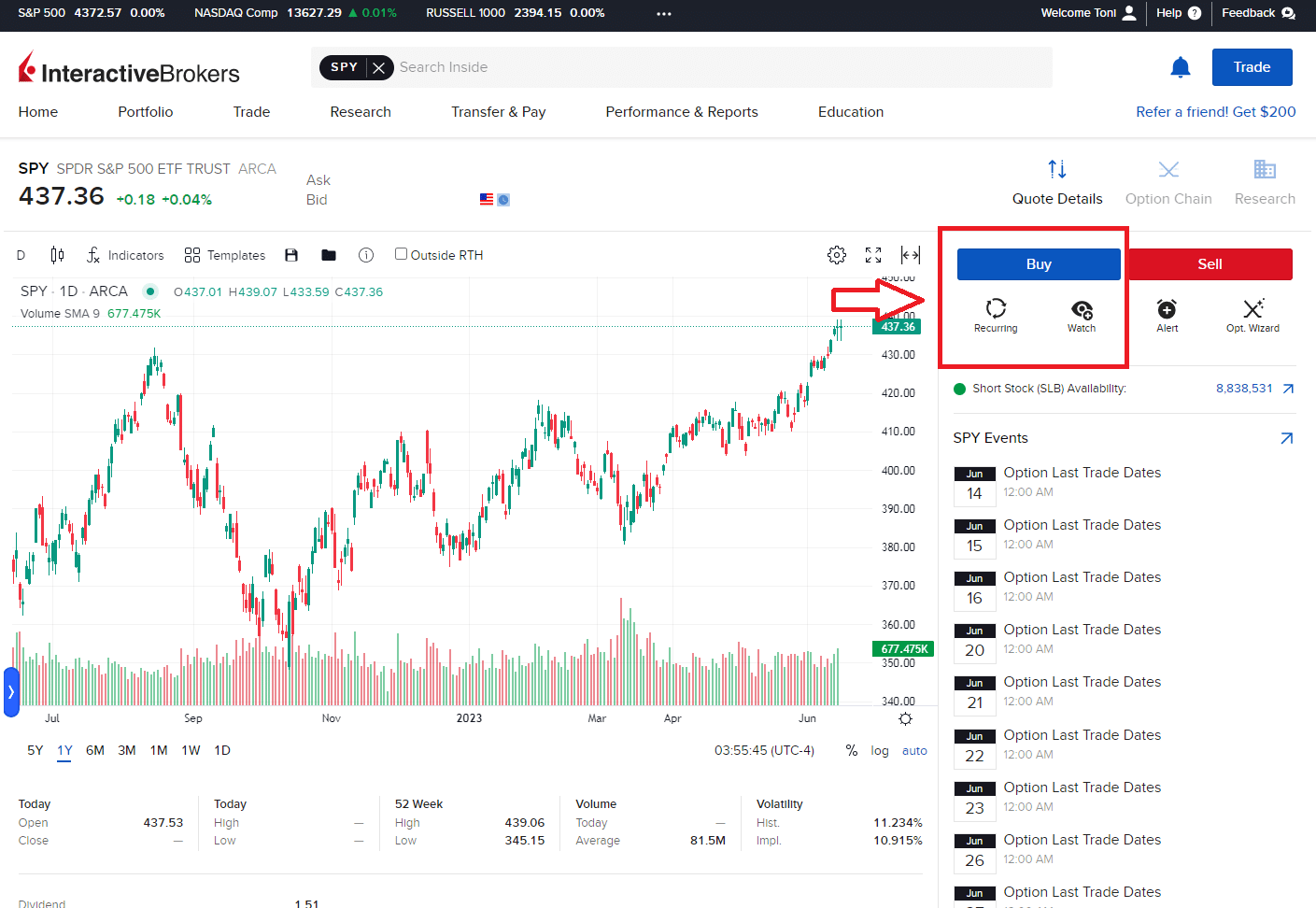Select 6M chart range
The width and height of the screenshot is (1316, 908).
point(95,750)
